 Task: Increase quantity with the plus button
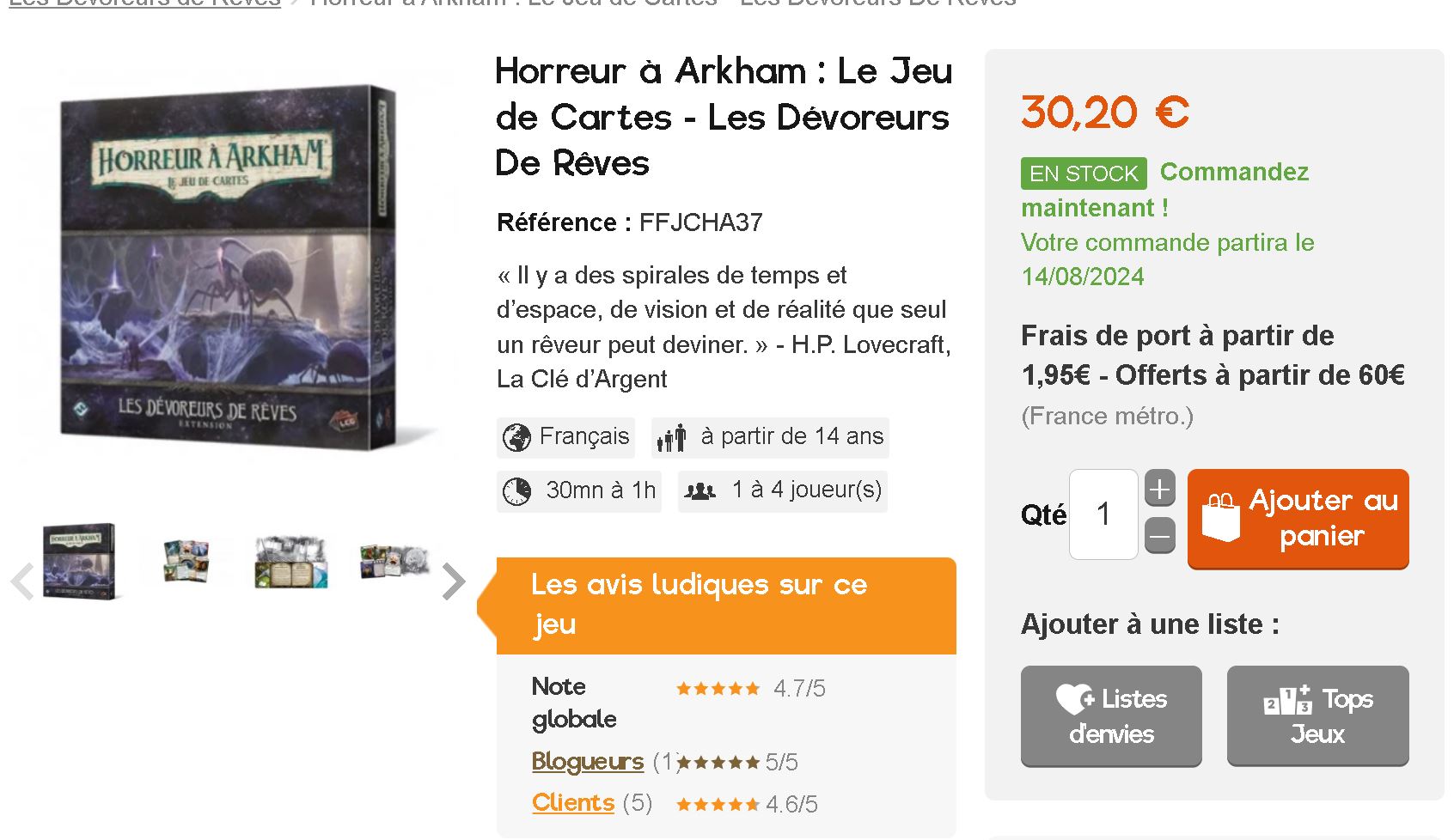[x=1160, y=490]
